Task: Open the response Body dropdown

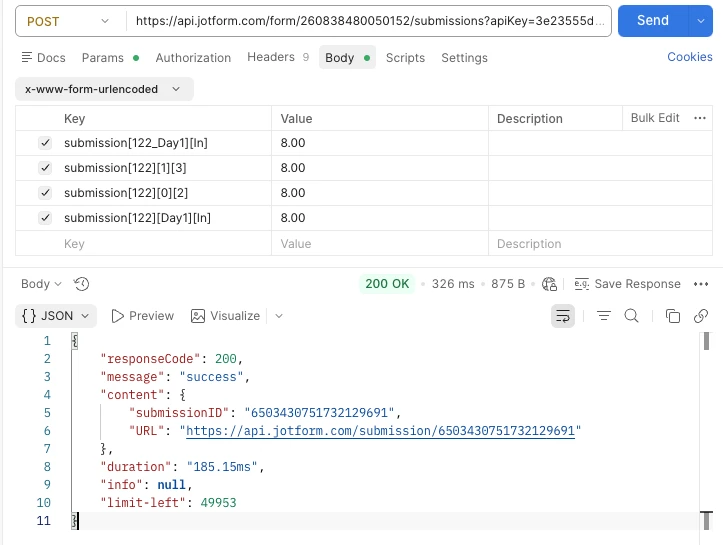Action: (x=41, y=284)
